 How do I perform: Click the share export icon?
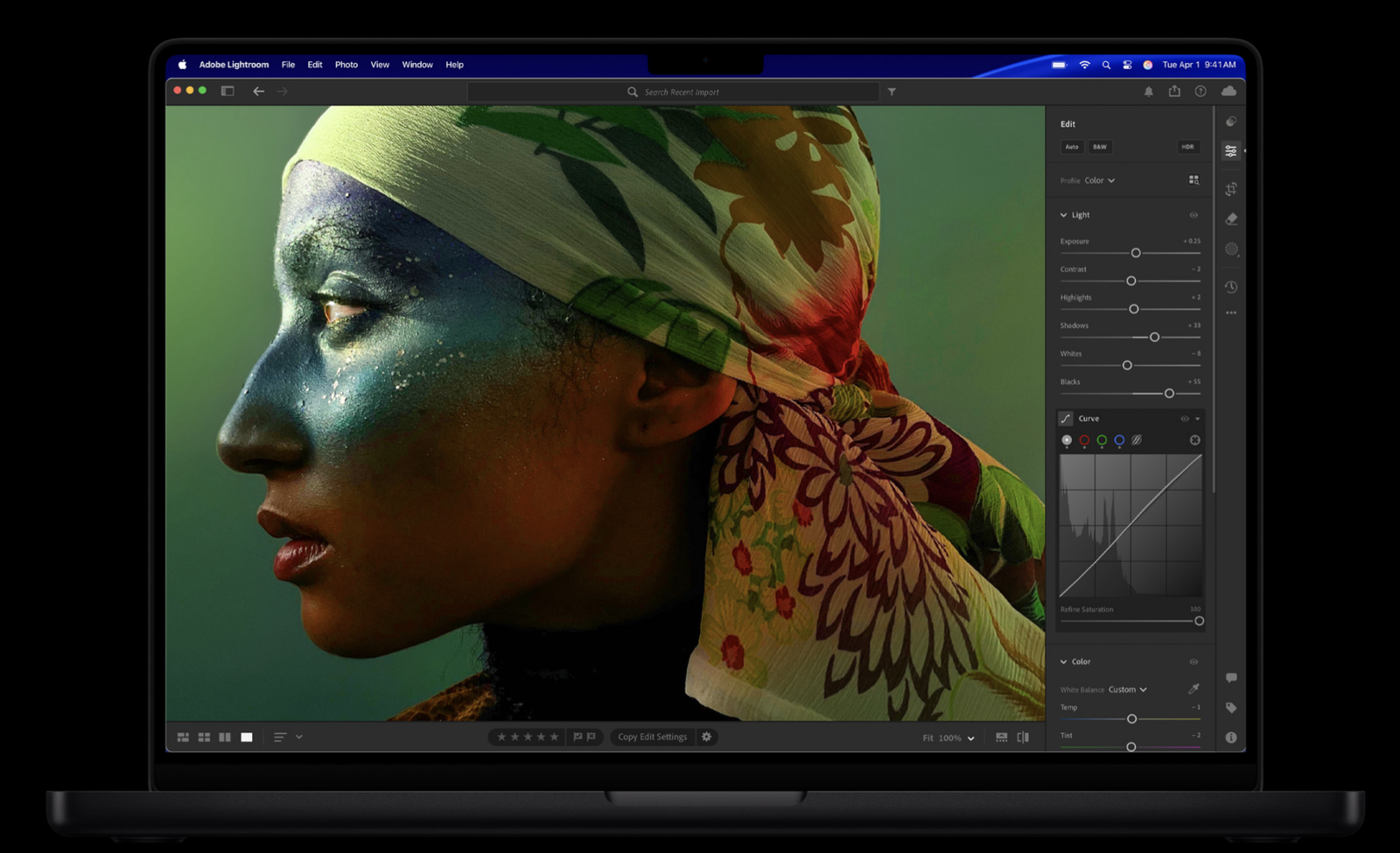(x=1174, y=91)
